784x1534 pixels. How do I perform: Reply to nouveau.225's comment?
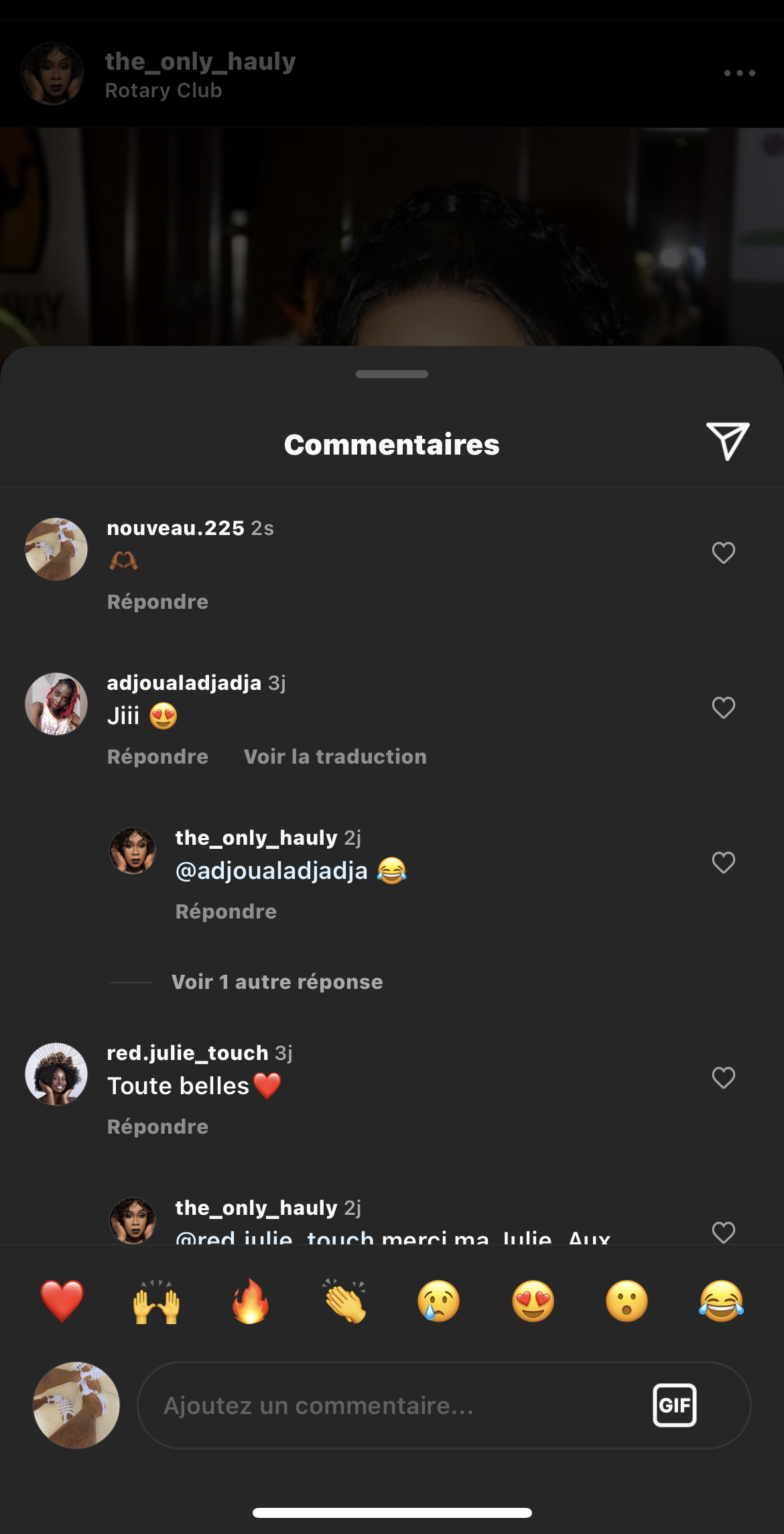(157, 602)
